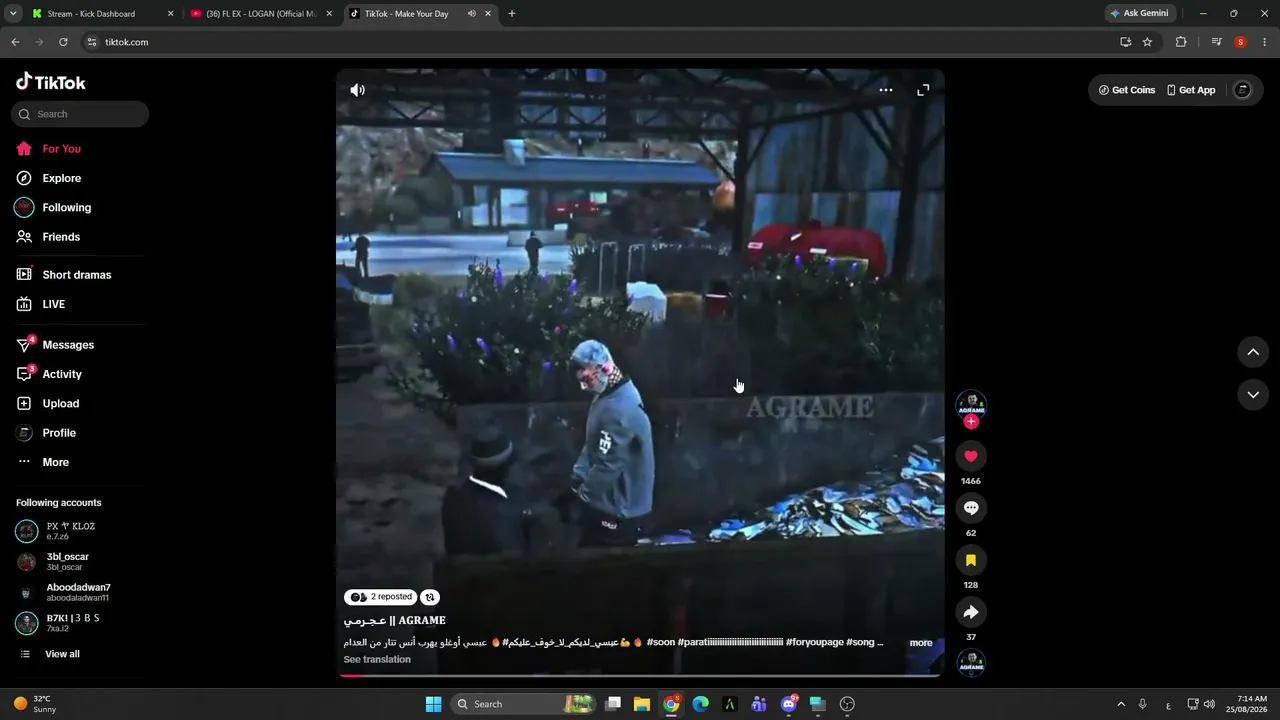Open the AGRAME creator avatar
The height and width of the screenshot is (720, 1280).
(x=971, y=404)
